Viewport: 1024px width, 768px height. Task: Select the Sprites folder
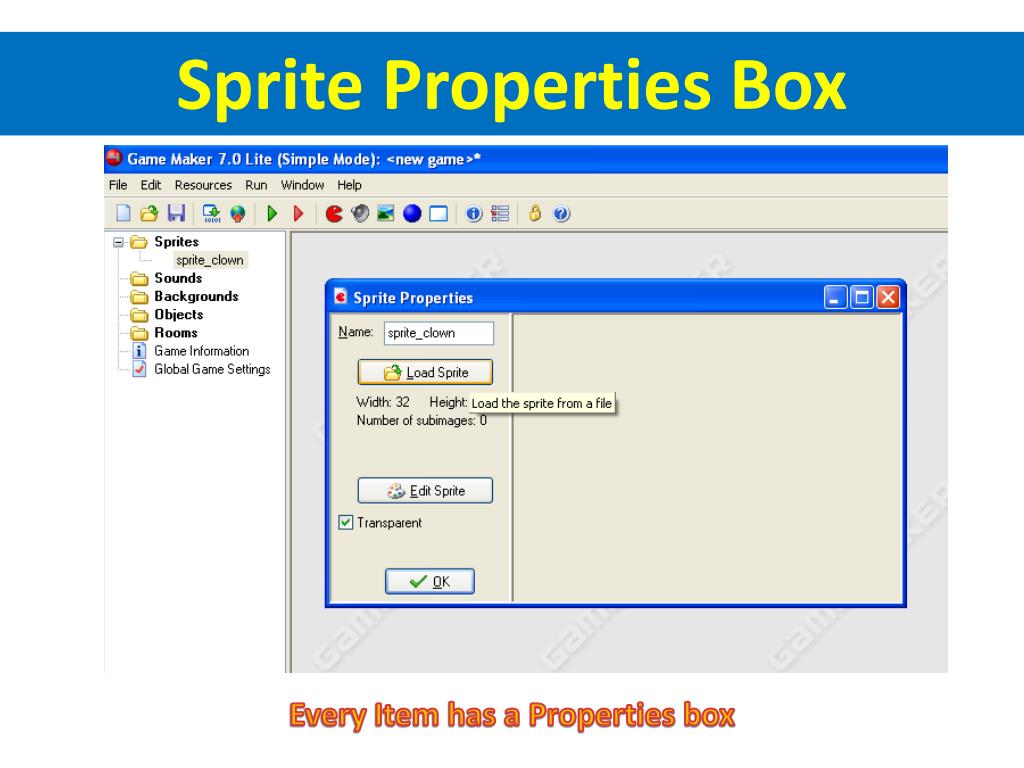click(x=176, y=242)
